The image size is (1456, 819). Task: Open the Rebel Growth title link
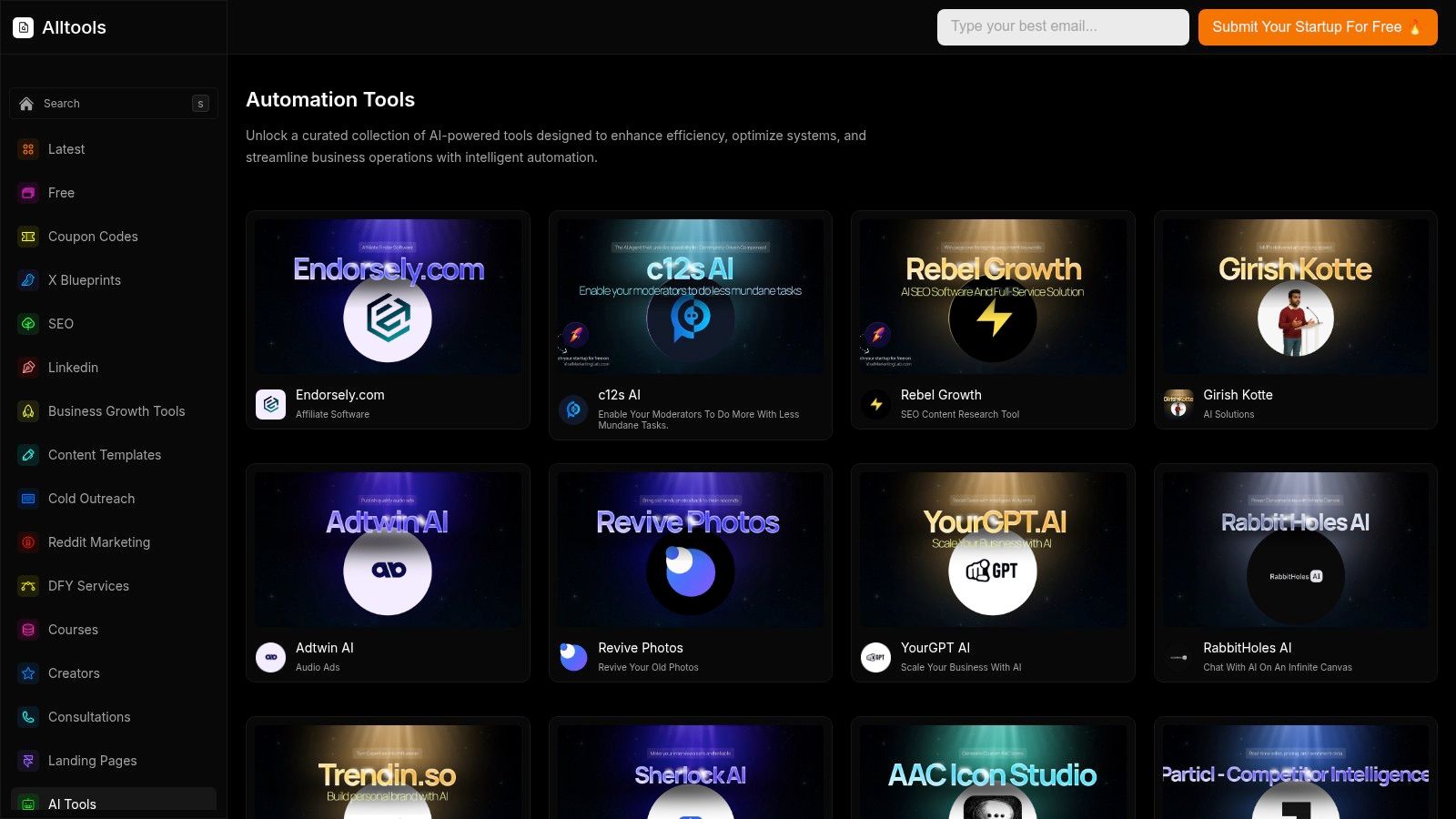point(941,395)
